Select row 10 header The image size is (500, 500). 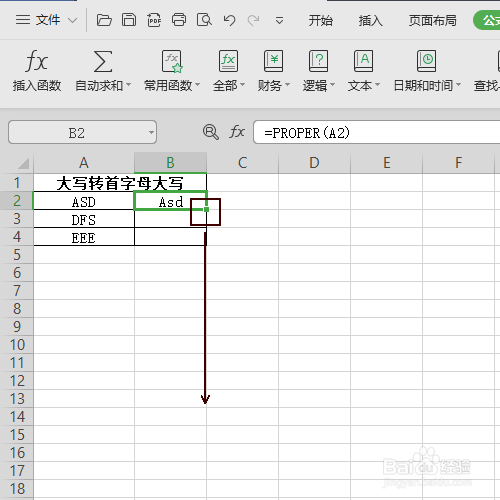pyautogui.click(x=17, y=345)
